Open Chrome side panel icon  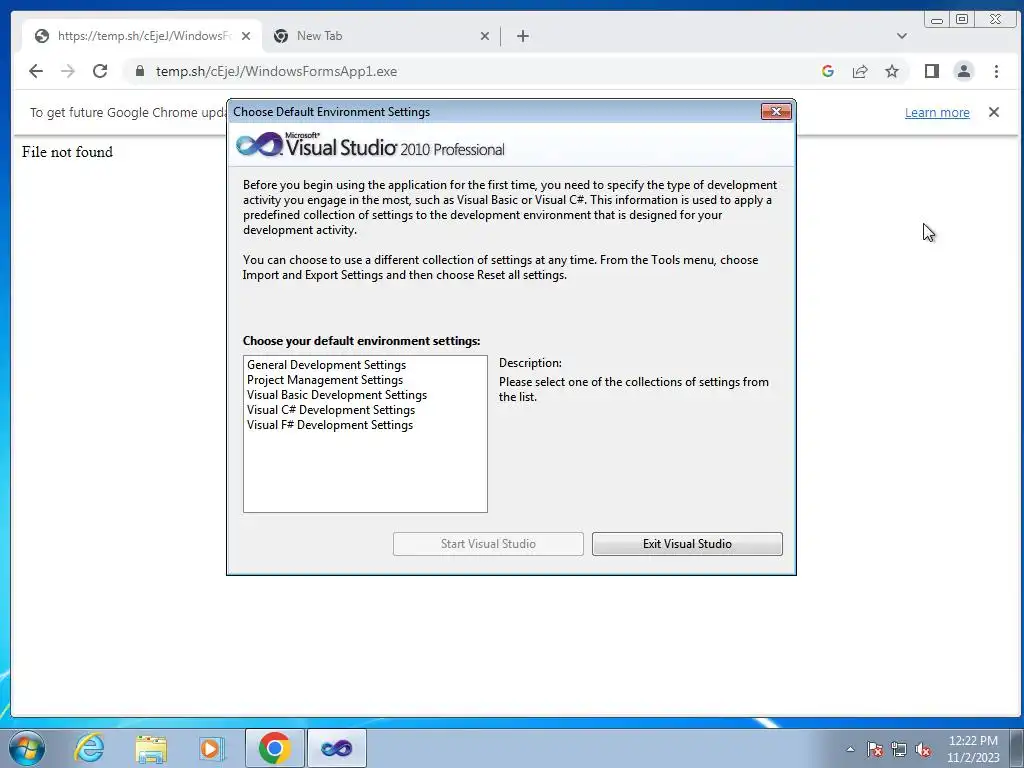tap(932, 71)
